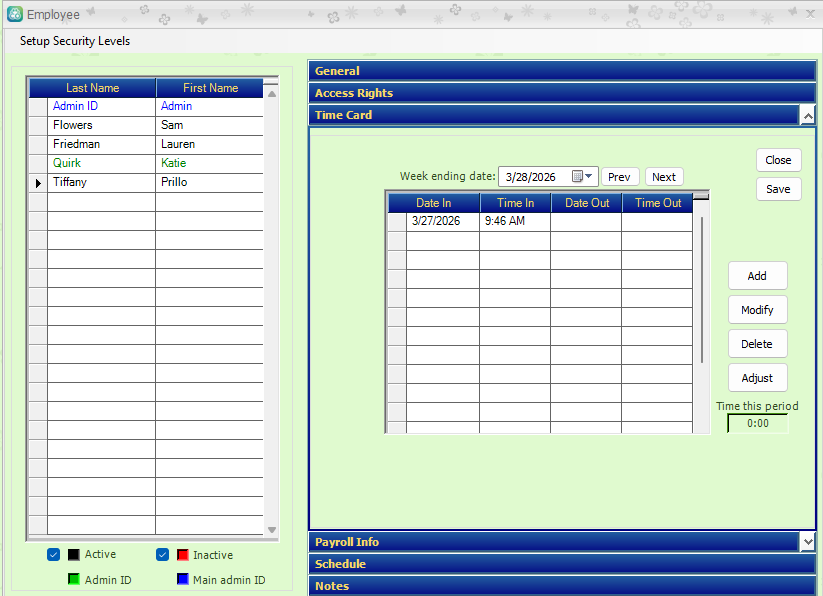Collapse the Time Card section chevron
The width and height of the screenshot is (823, 596).
pos(808,115)
